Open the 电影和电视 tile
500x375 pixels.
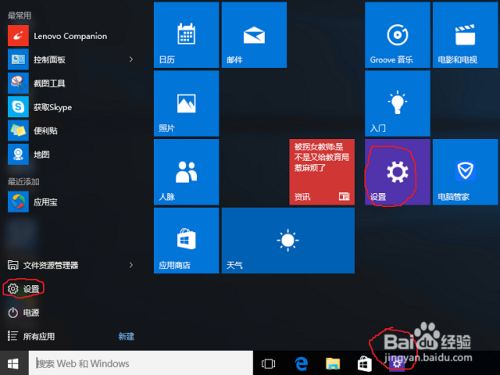click(465, 35)
